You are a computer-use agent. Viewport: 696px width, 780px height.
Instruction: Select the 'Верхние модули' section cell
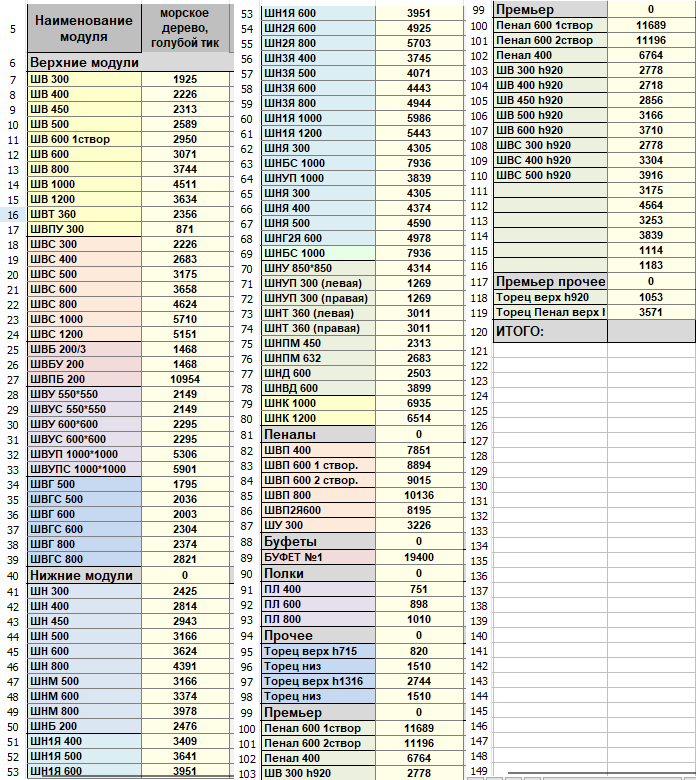84,62
